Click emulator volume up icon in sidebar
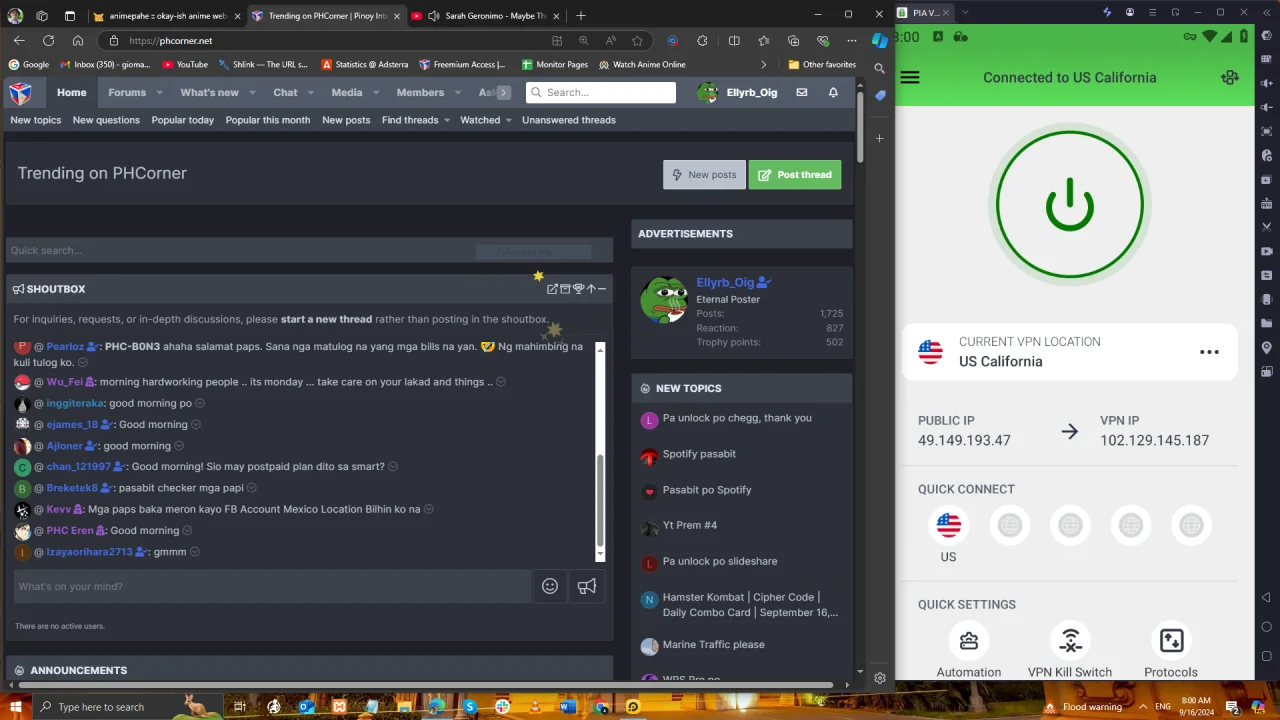Screen dimensions: 1280x720 tap(1267, 83)
